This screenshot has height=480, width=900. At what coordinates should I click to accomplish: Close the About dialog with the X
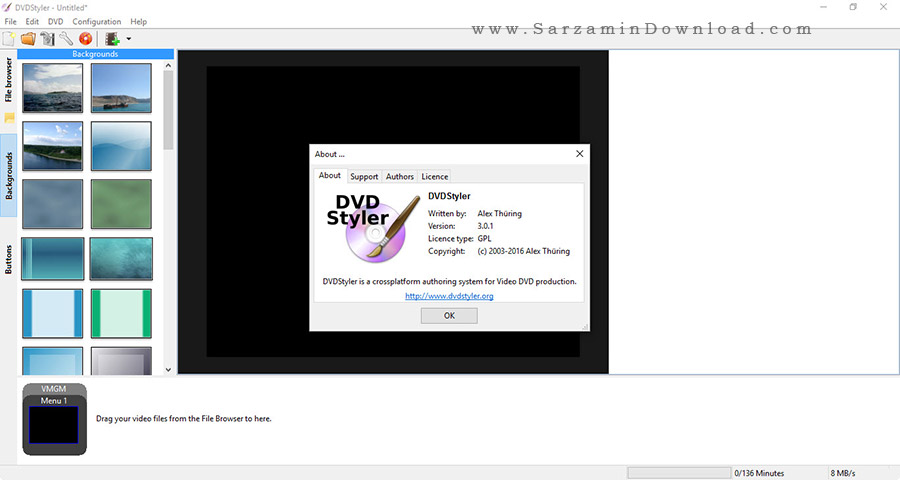[580, 154]
